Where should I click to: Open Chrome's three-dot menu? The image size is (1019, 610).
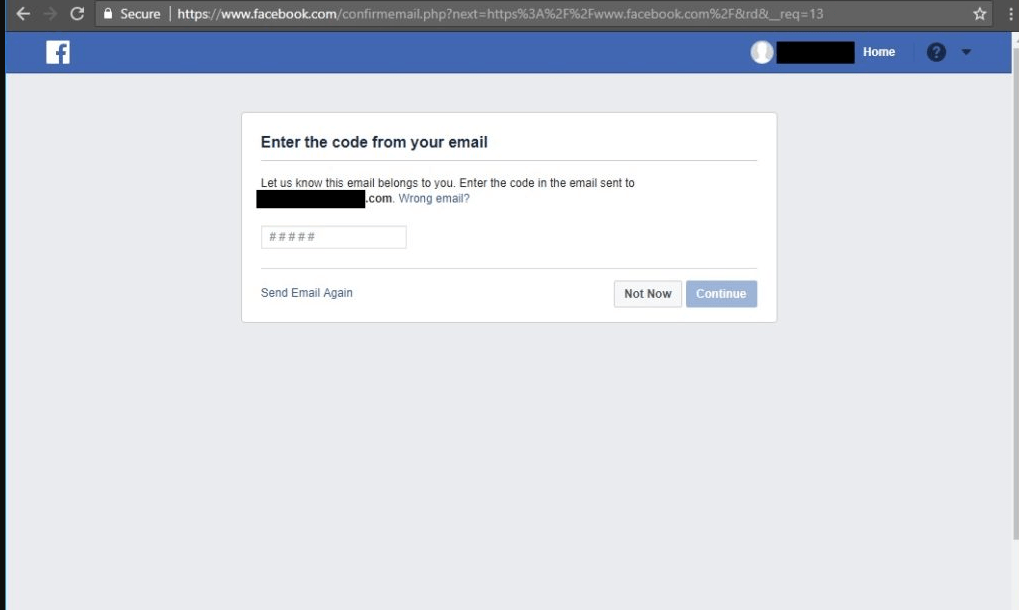tap(1011, 14)
